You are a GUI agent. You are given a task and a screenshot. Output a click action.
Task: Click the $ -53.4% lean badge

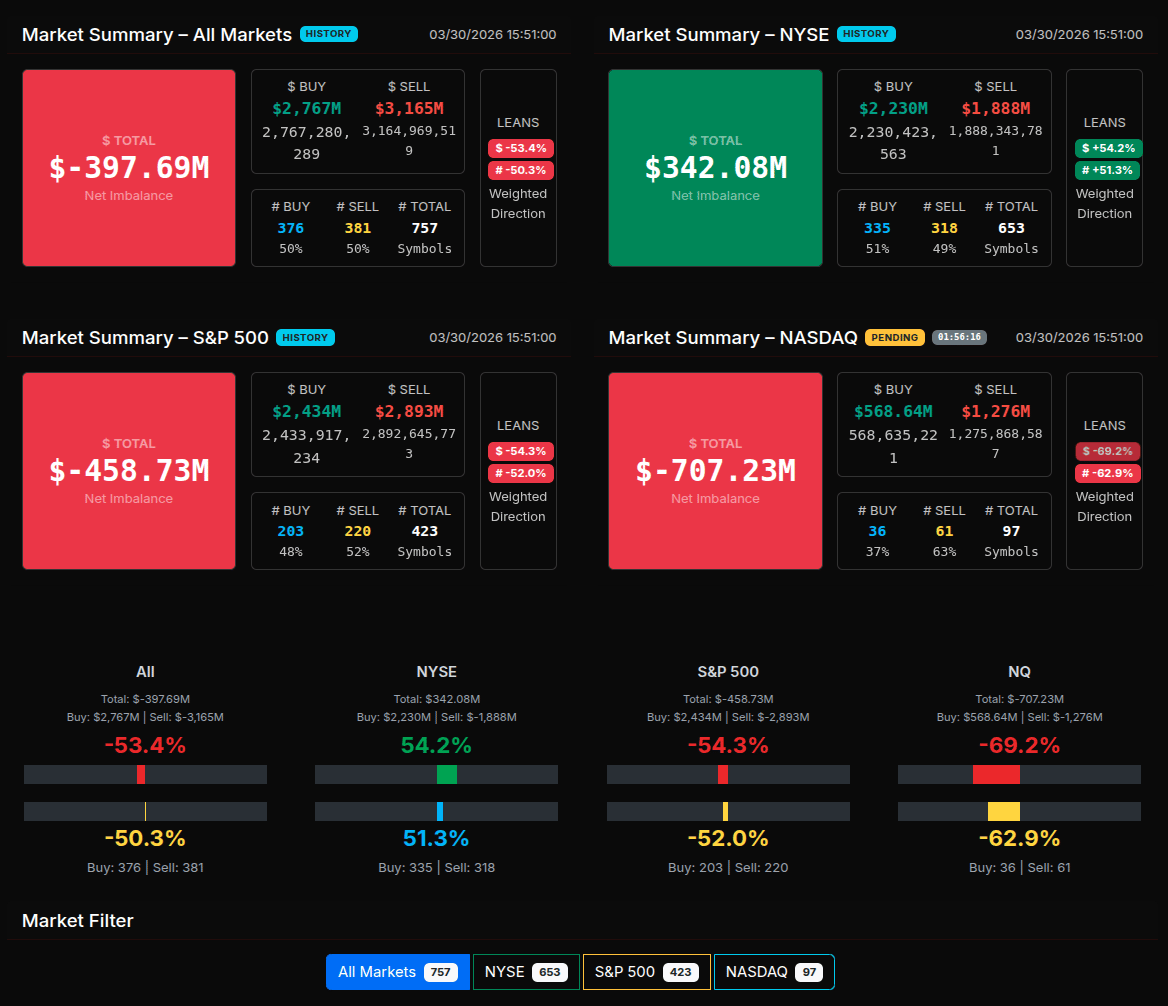click(x=520, y=148)
